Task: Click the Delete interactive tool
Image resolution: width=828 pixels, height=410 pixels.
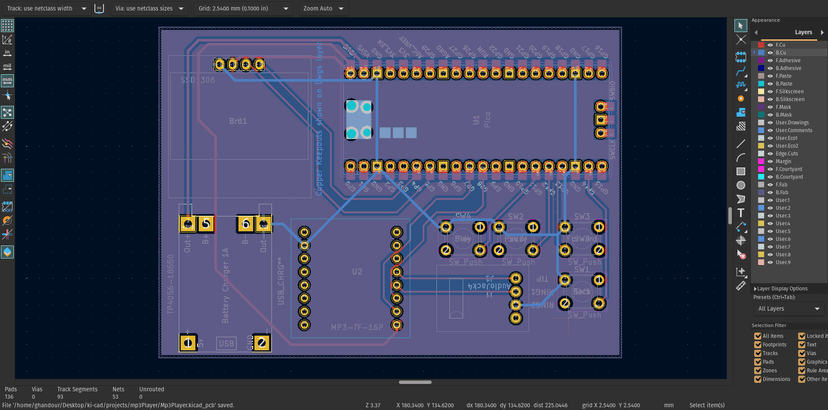Action: point(741,255)
